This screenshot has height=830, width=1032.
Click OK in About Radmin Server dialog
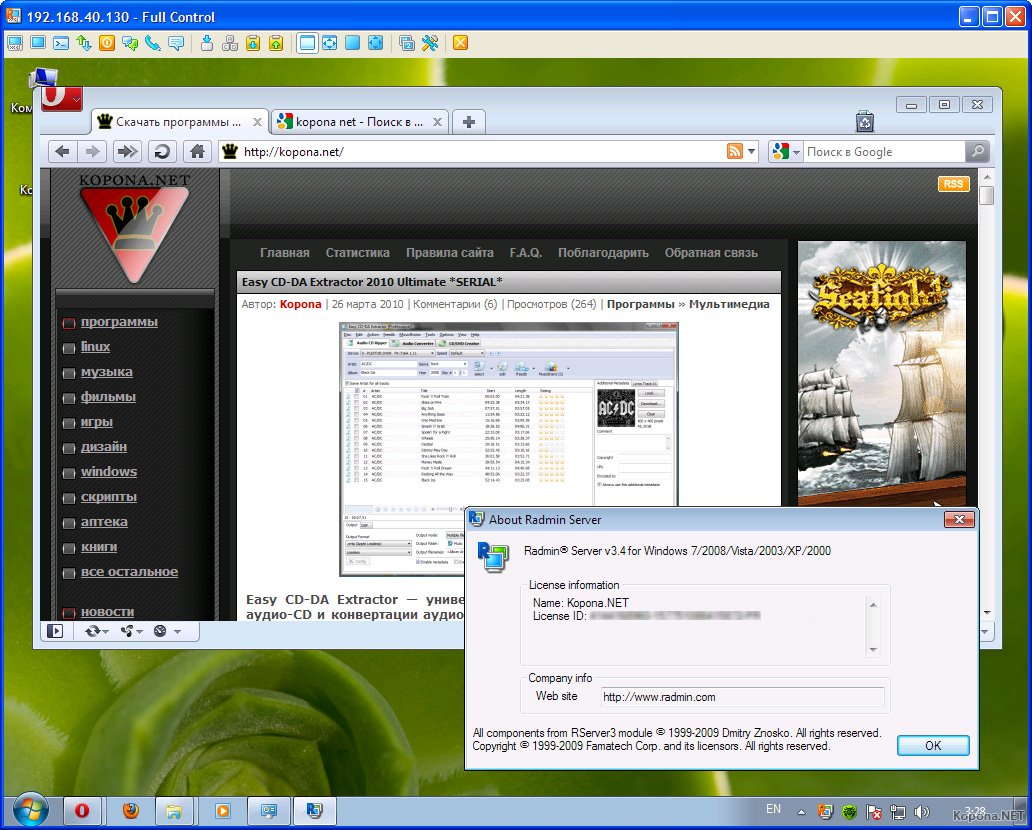pyautogui.click(x=933, y=746)
